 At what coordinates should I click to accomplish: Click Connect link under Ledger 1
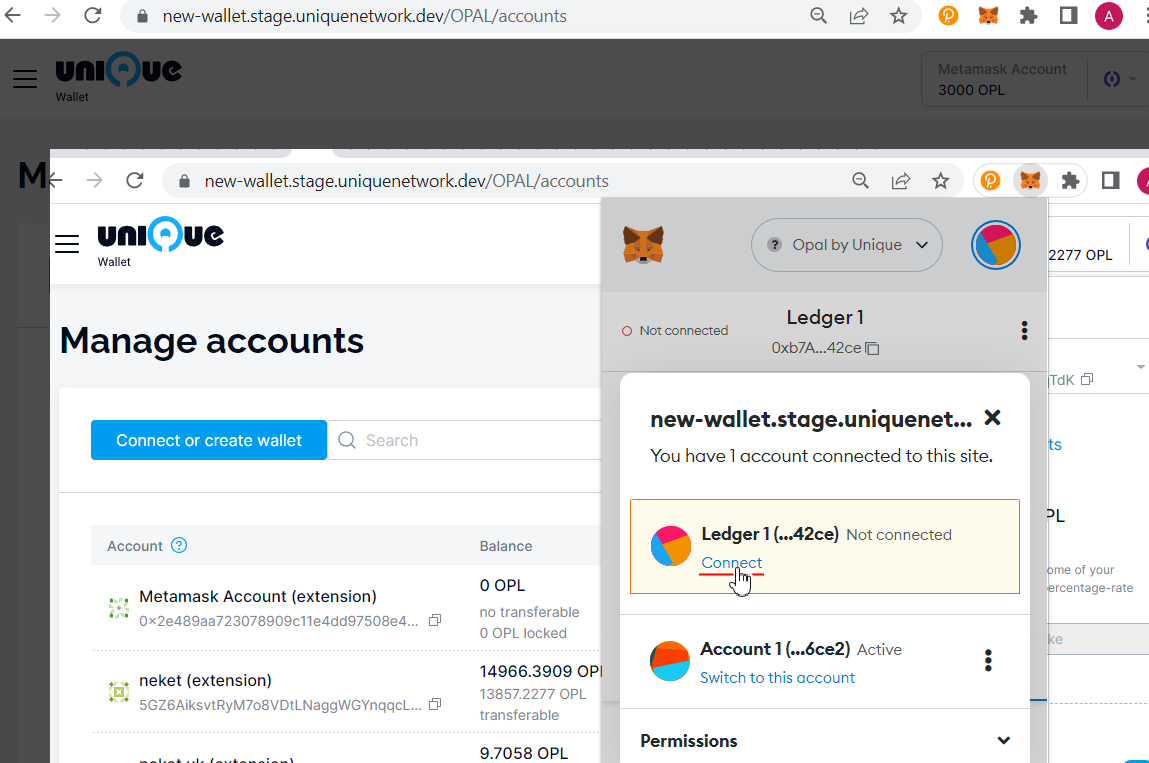[731, 562]
